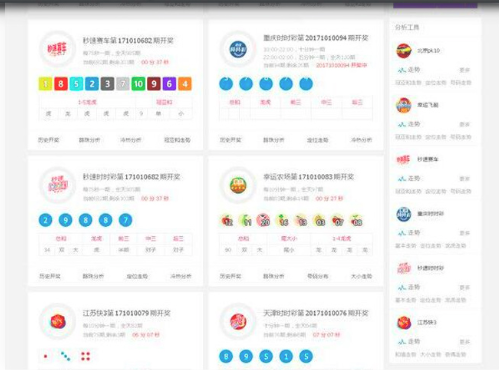499x370 pixels.
Task: Click 更多 in the sidebar 秒速时时彩 section
Action: pos(464,287)
